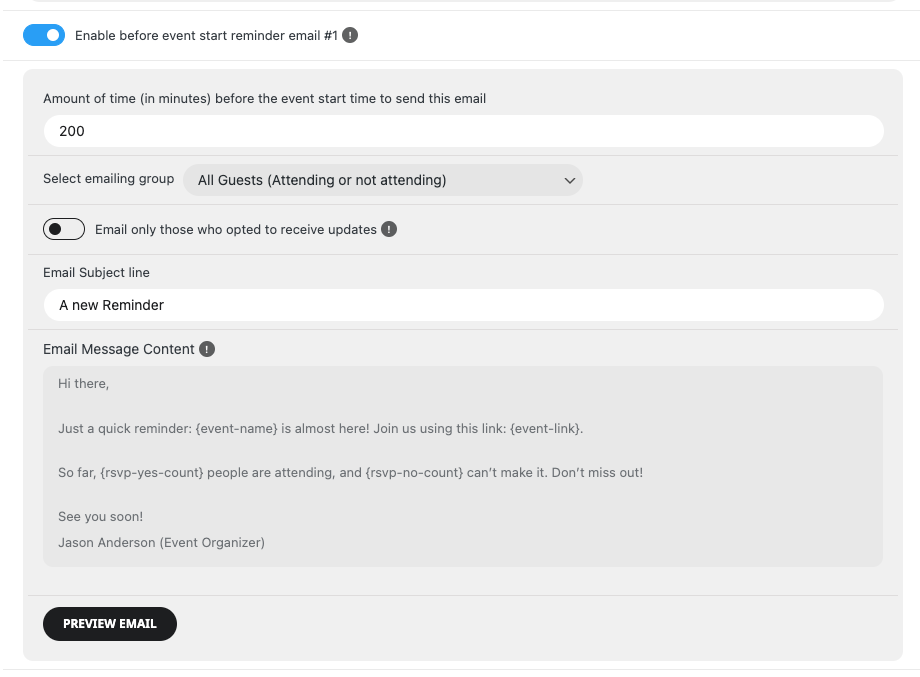Click the {rsvp-yes-count} placeholder text
The height and width of the screenshot is (677, 920).
tap(152, 473)
